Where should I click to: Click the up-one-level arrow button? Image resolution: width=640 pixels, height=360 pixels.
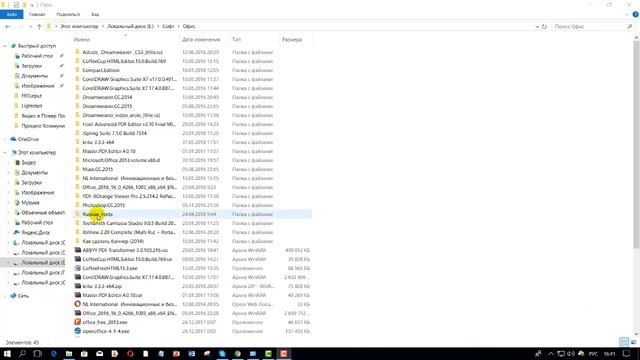39,27
